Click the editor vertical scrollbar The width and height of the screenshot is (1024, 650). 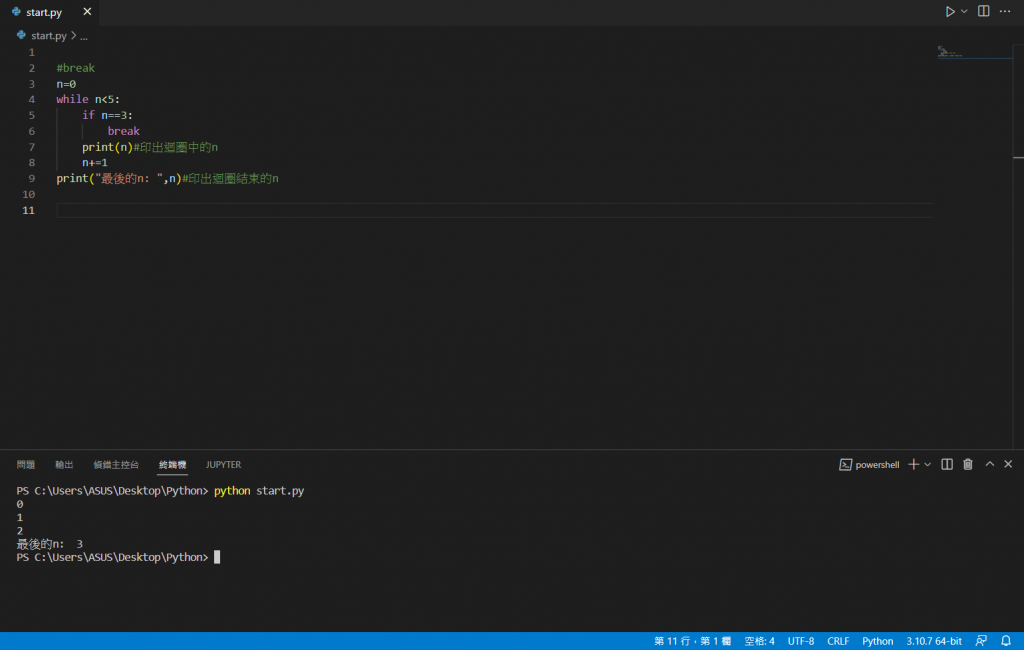(1018, 248)
